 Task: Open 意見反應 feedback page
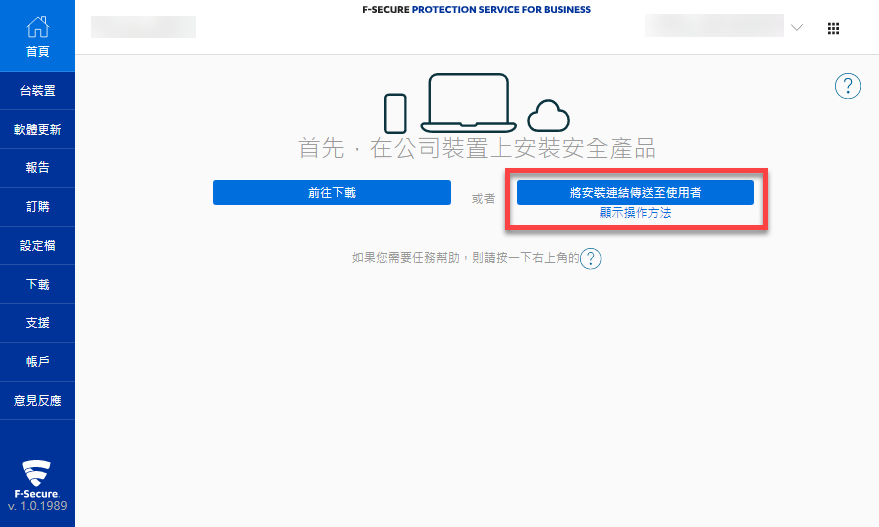[x=37, y=401]
